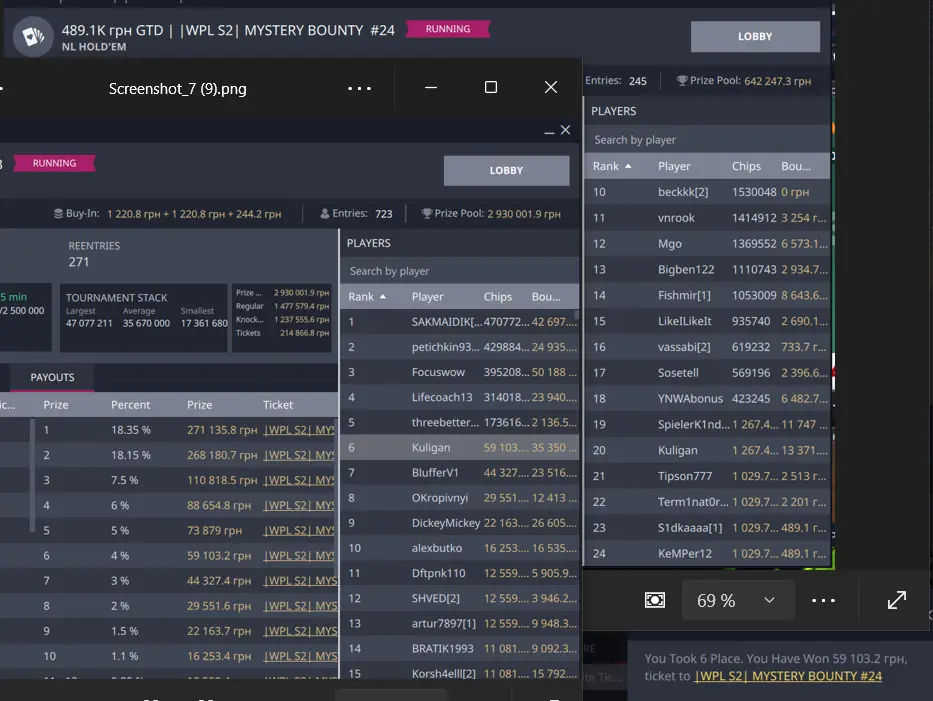933x701 pixels.
Task: Click the trophy icon beside Prize Pool 2 930 001.9
Action: pyautogui.click(x=427, y=213)
